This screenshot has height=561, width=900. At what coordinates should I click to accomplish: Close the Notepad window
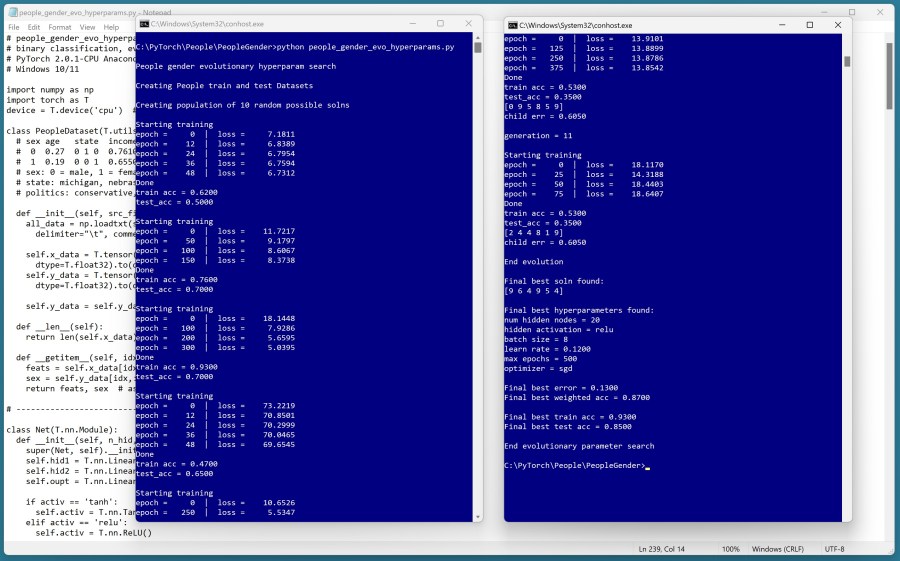880,12
